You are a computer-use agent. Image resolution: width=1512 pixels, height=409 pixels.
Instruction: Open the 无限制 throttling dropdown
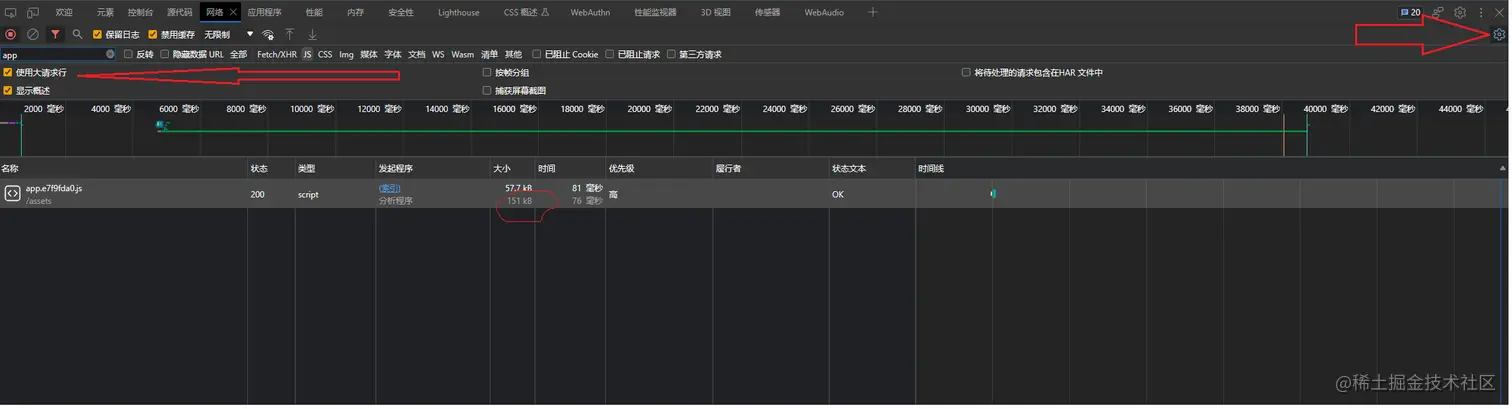point(227,34)
